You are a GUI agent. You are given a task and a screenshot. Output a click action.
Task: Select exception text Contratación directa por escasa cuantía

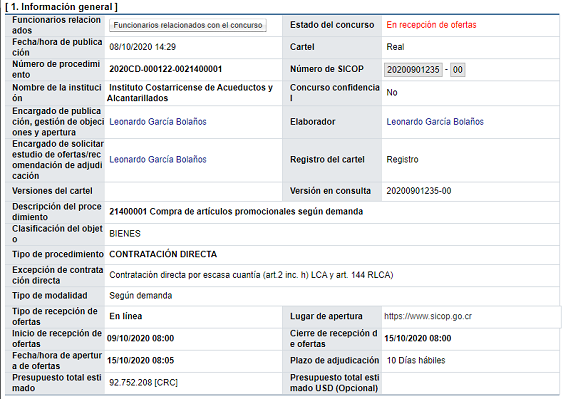[x=251, y=275]
